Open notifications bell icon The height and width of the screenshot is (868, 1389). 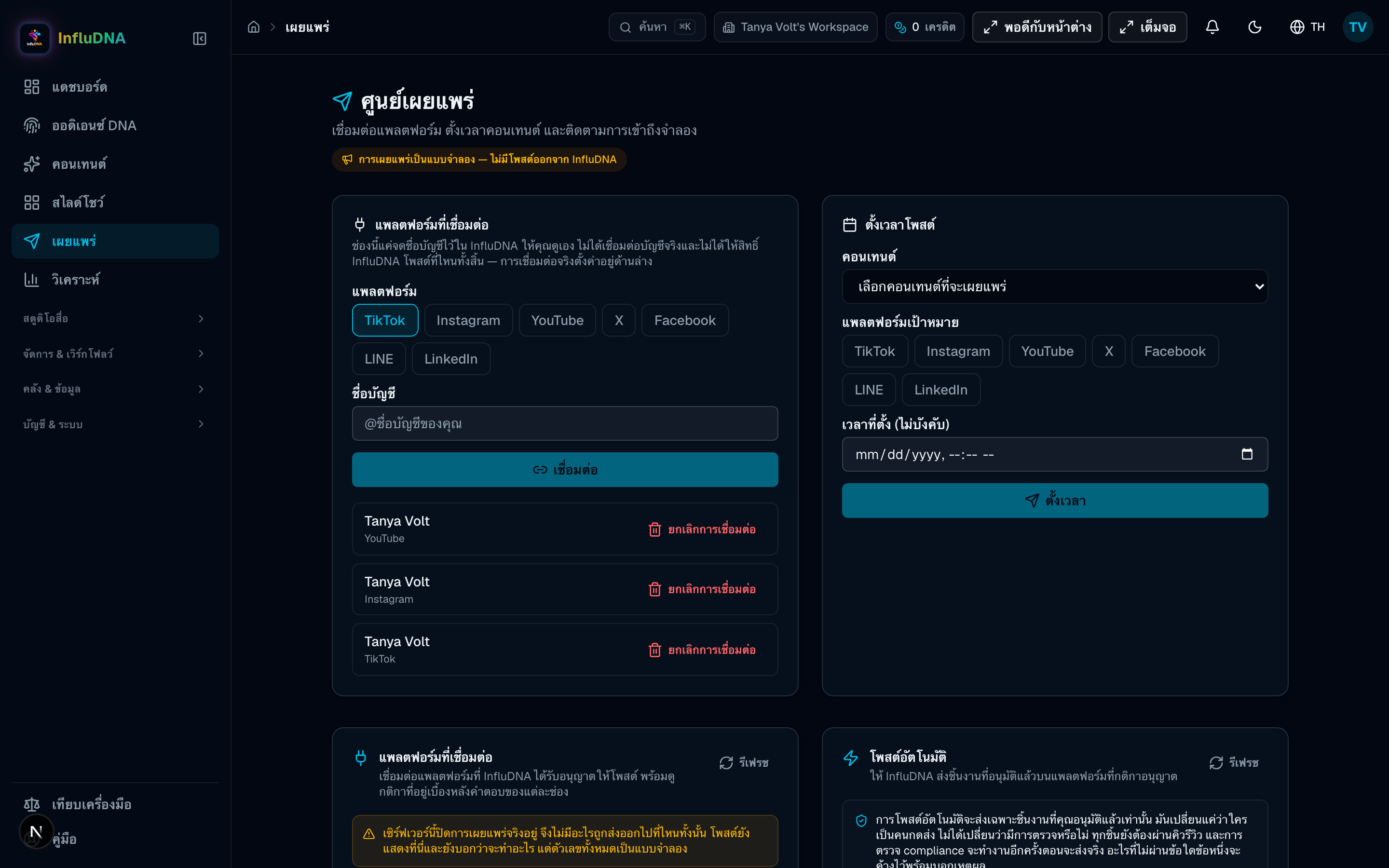pyautogui.click(x=1212, y=27)
